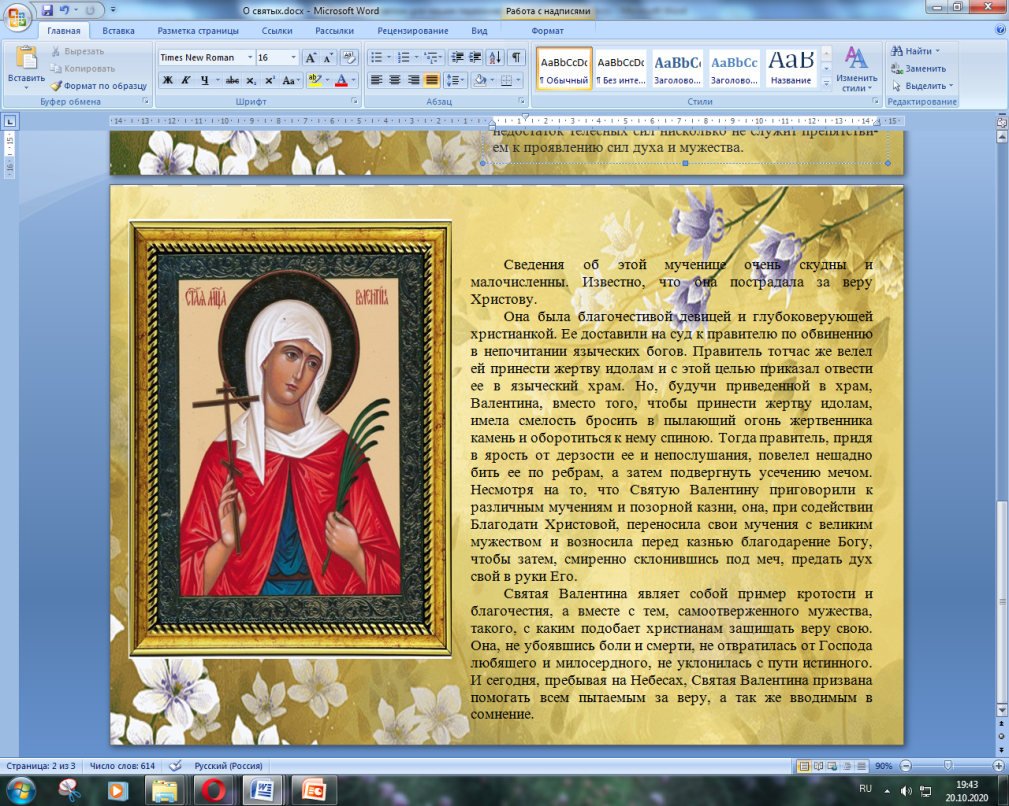1009x806 pixels.
Task: Switch to the Вставка ribbon tab
Action: pyautogui.click(x=118, y=31)
